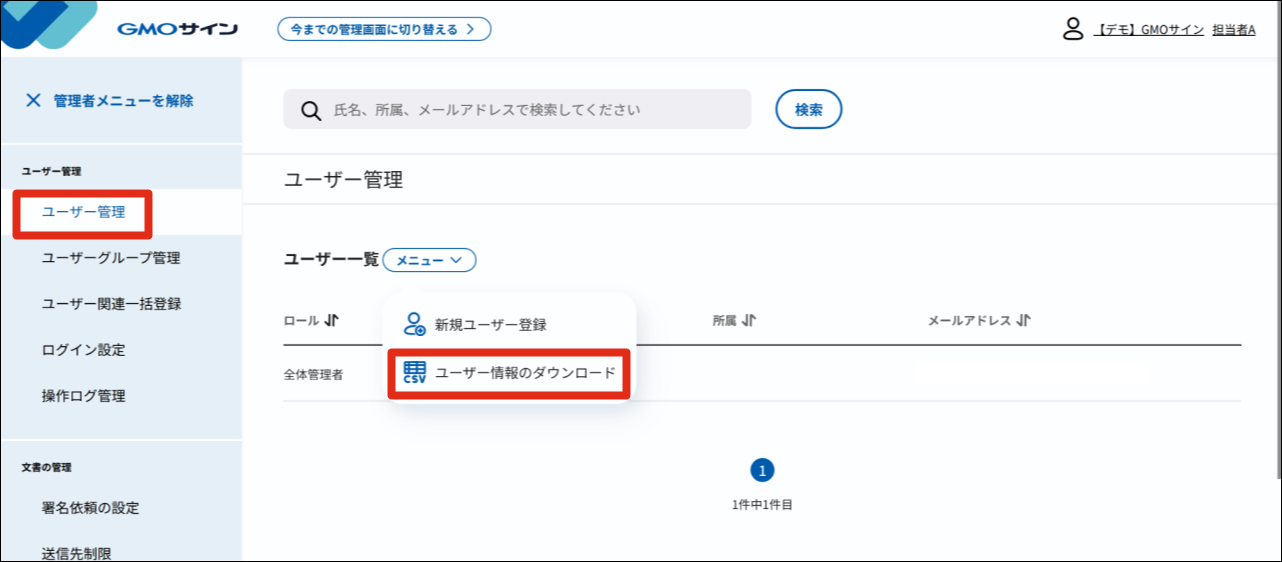Select ユーザー情報のダウンロード menu entry
Image resolution: width=1282 pixels, height=562 pixels.
click(x=525, y=373)
